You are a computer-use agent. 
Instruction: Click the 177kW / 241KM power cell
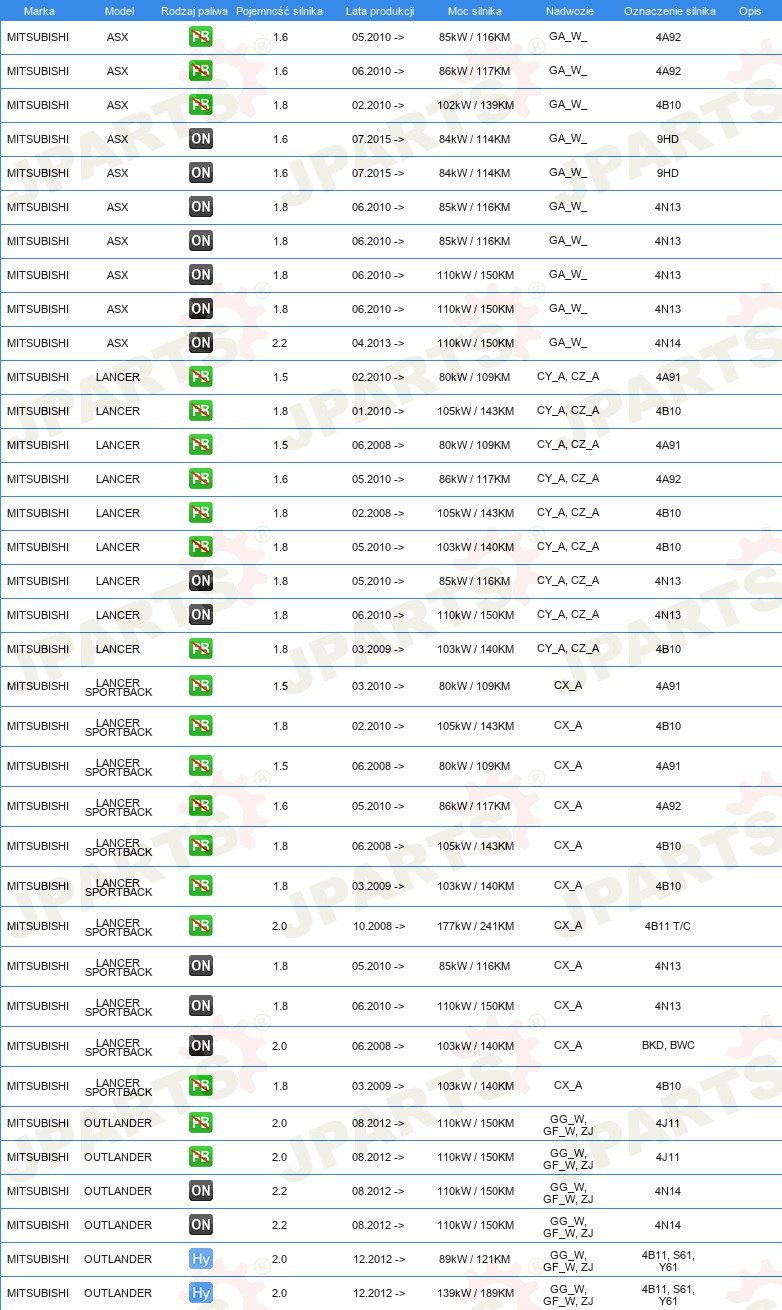tap(476, 926)
